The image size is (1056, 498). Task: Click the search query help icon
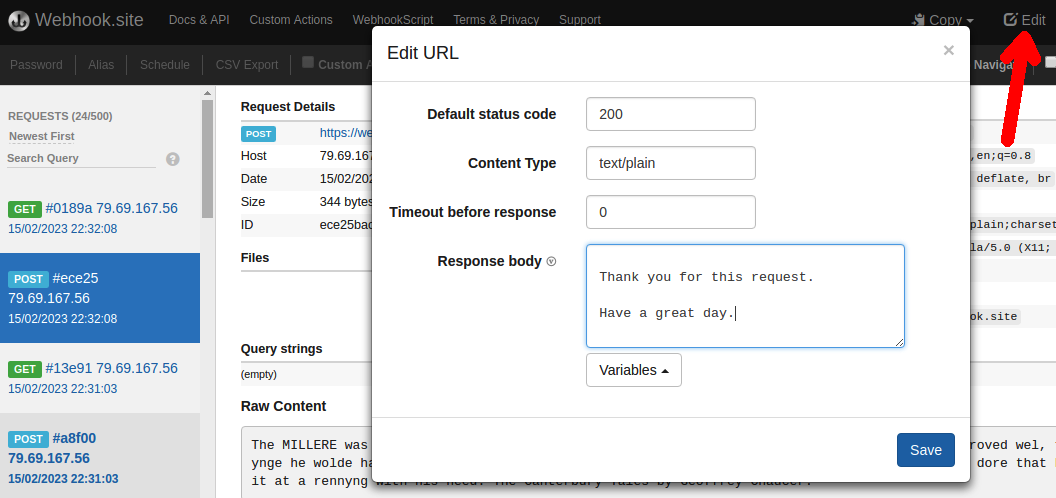(172, 159)
